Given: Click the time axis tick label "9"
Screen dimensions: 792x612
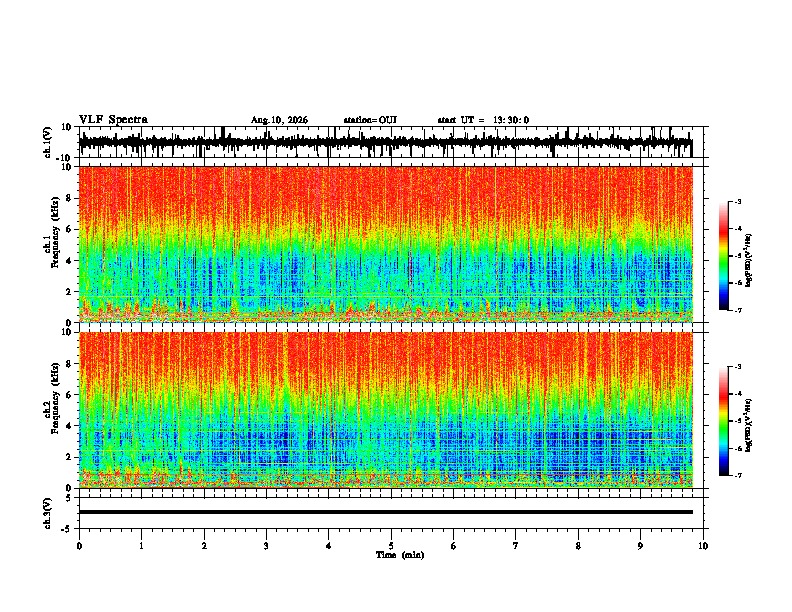Looking at the screenshot, I should point(641,546).
